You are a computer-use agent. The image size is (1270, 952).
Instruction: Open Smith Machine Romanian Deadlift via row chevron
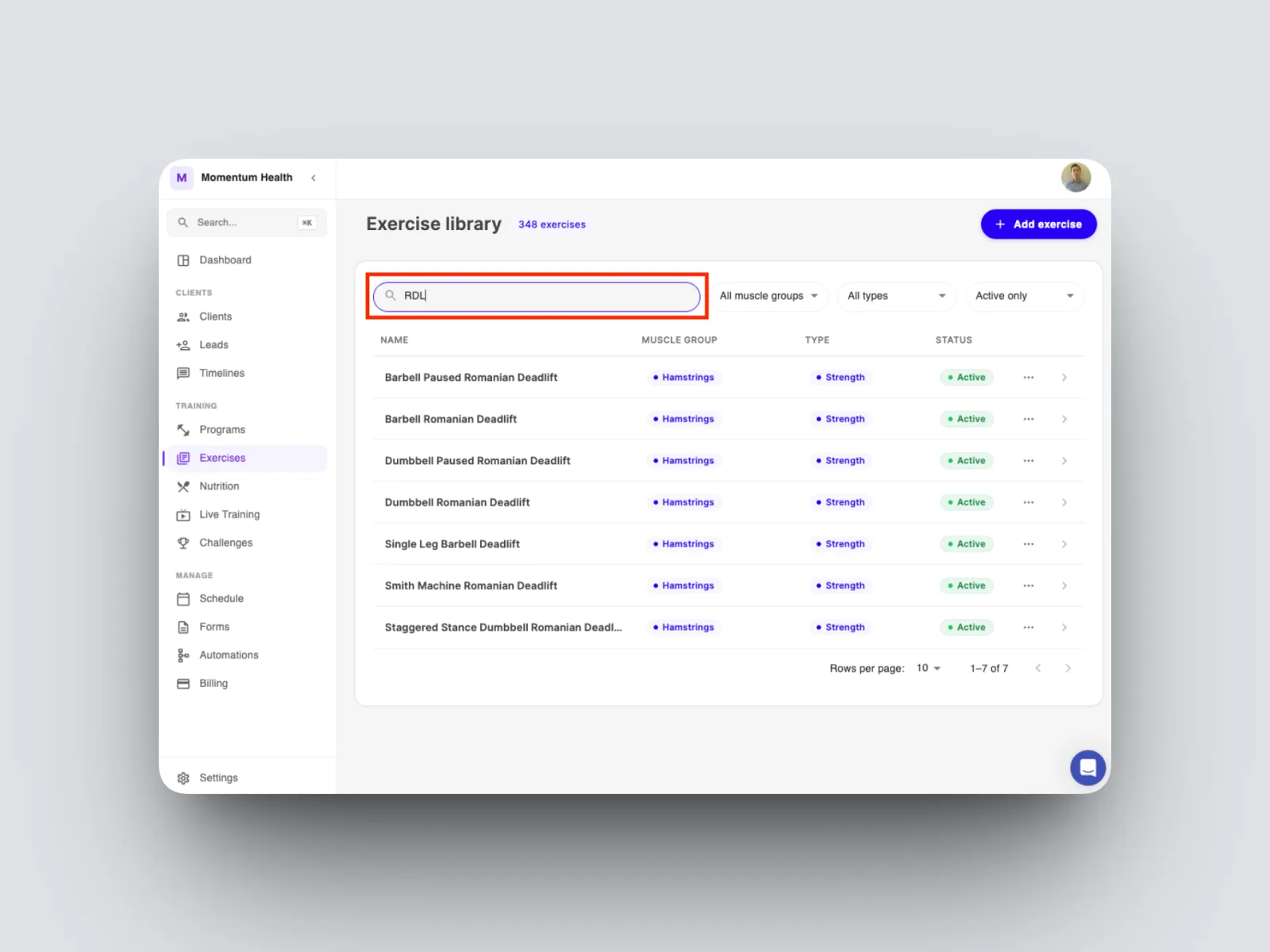coord(1064,585)
